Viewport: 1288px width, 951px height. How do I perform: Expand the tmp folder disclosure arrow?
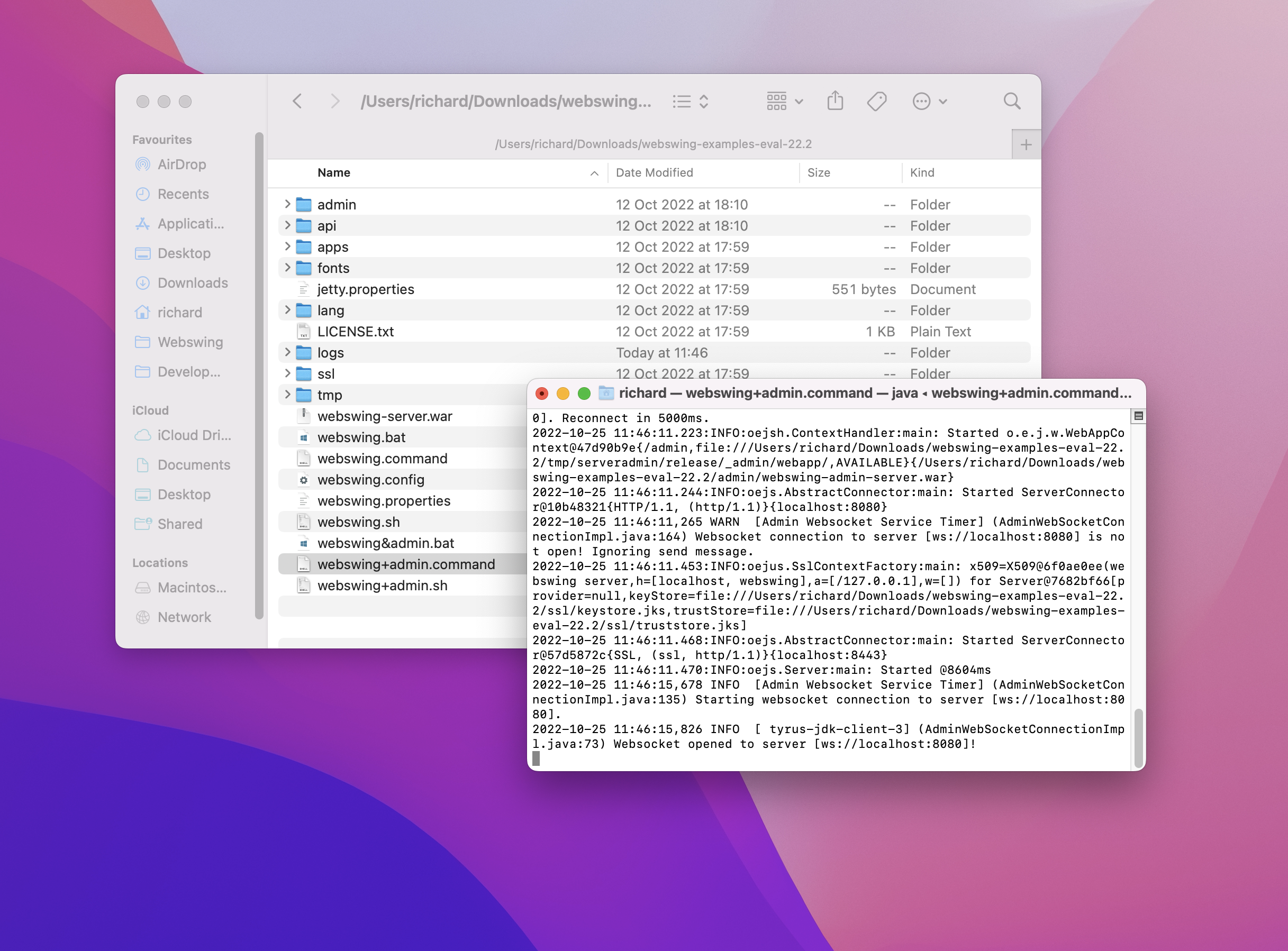point(287,395)
